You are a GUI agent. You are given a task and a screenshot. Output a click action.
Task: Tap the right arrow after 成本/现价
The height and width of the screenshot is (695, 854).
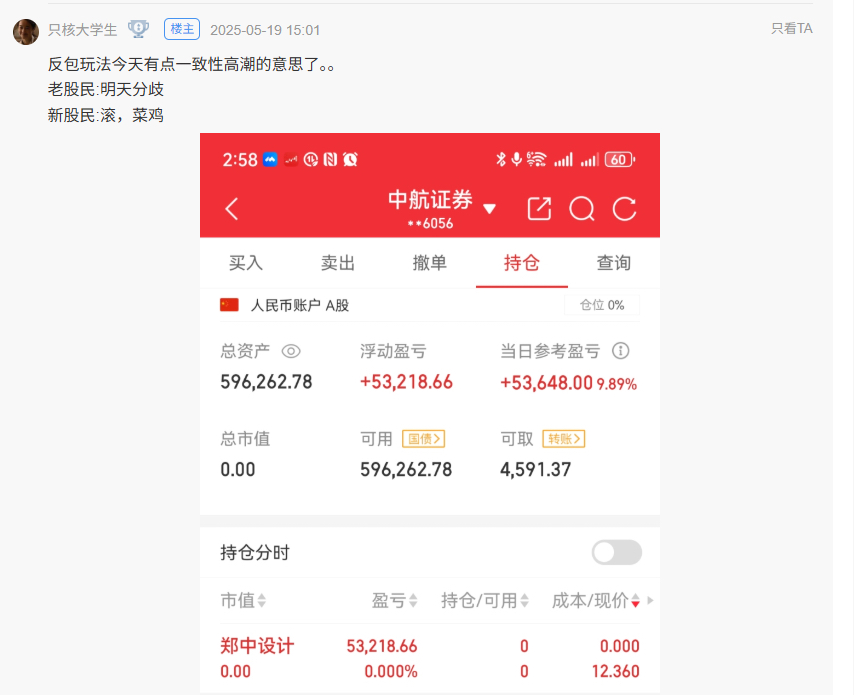650,601
